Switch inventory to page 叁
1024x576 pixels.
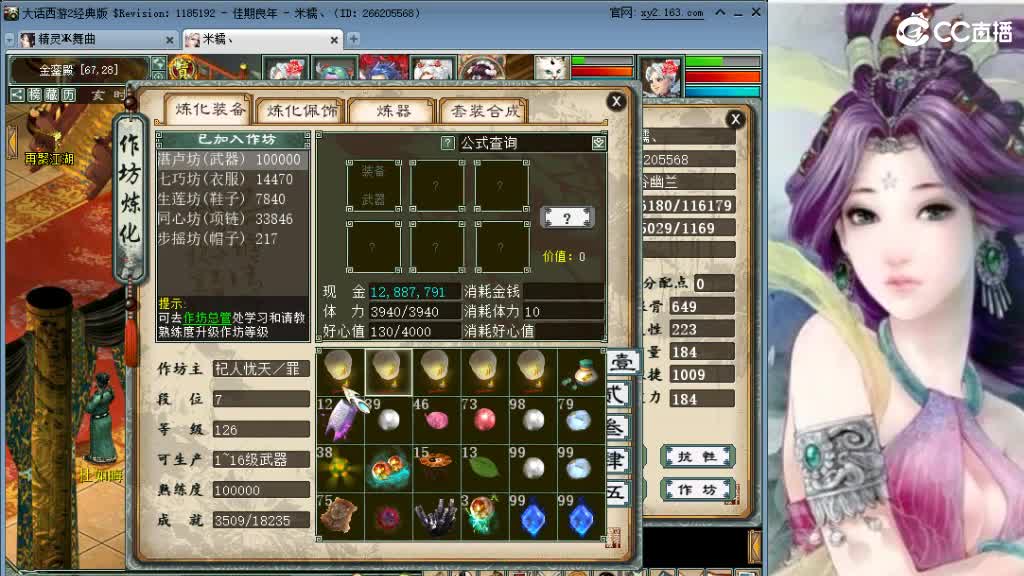tap(618, 428)
